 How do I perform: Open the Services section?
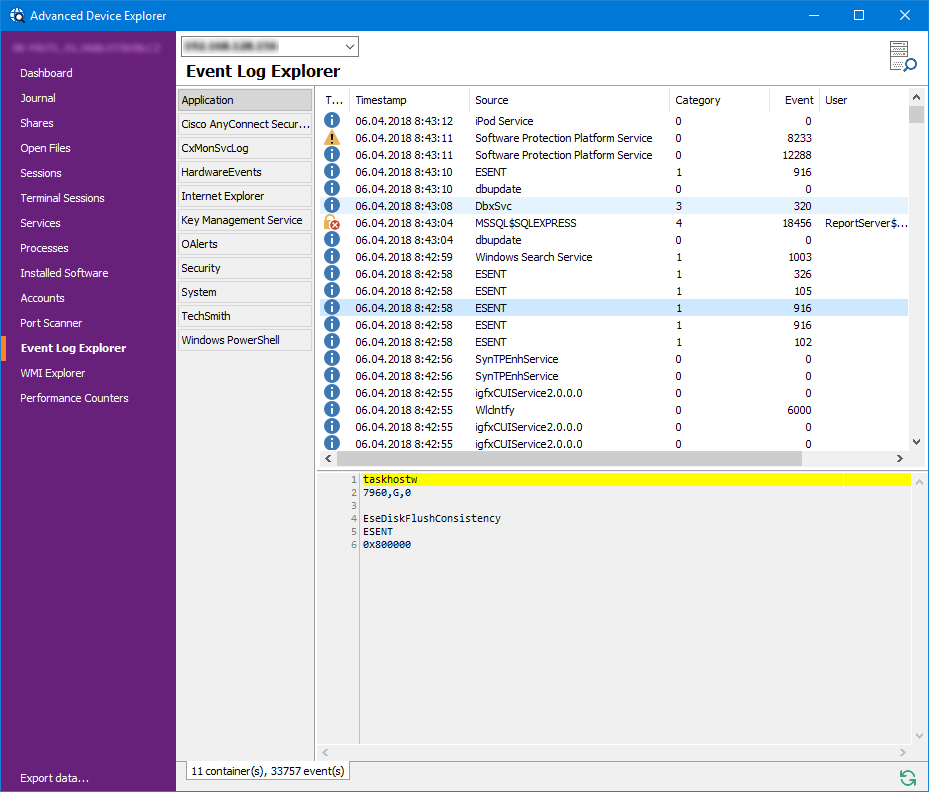(x=40, y=223)
